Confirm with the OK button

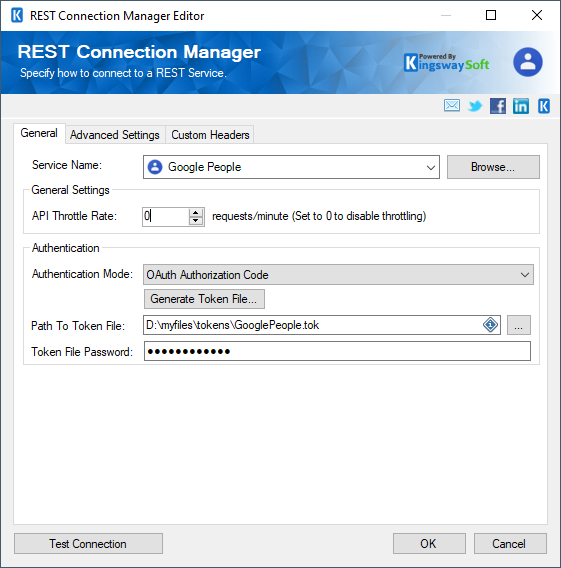pyautogui.click(x=429, y=543)
